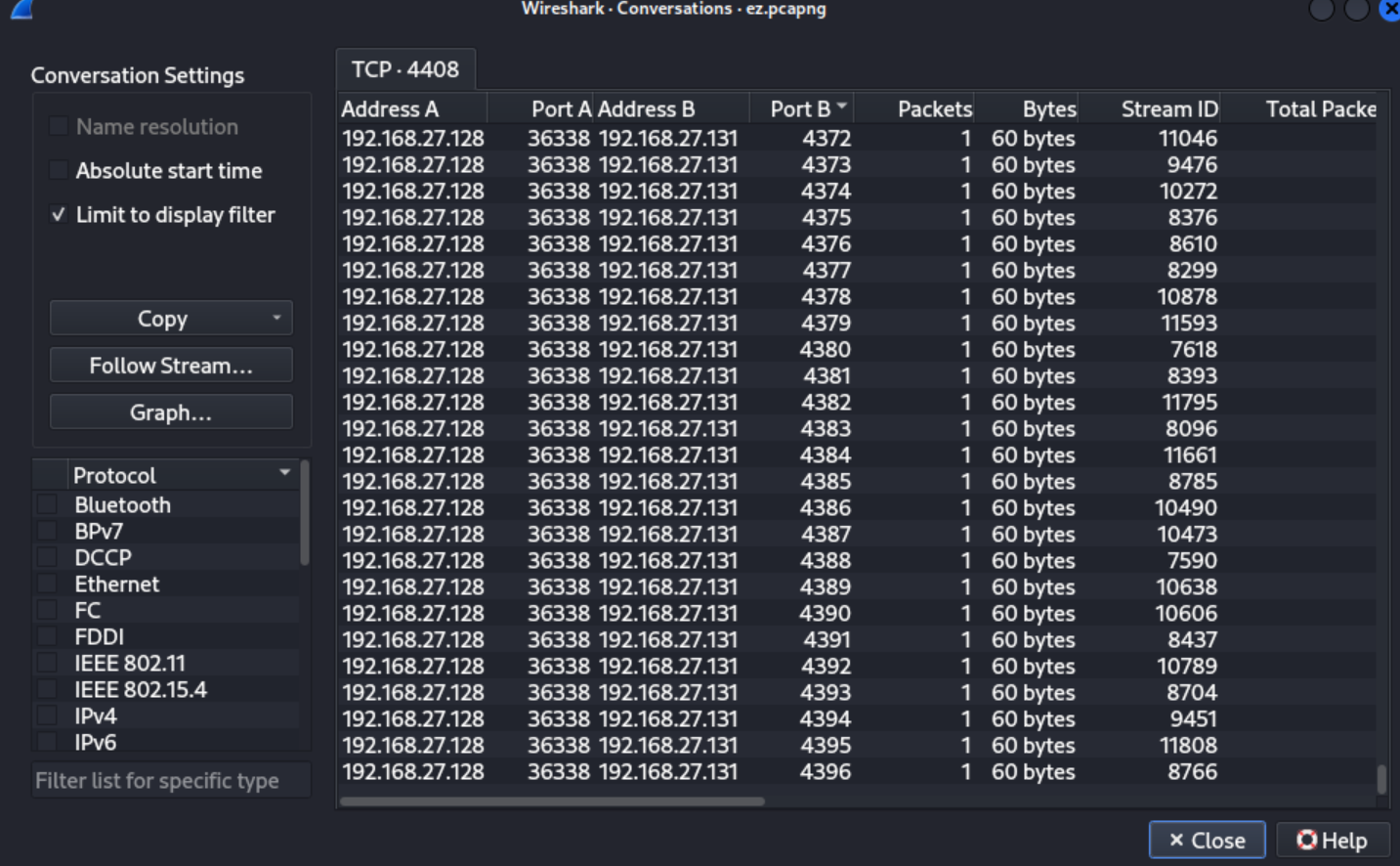
Task: Select row with Port B 4389
Action: (x=858, y=586)
